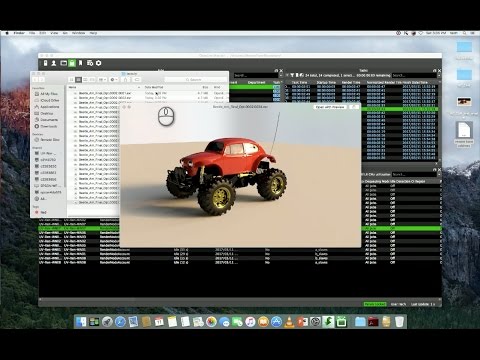Sort tasks by the Render Time column header

click(x=351, y=82)
